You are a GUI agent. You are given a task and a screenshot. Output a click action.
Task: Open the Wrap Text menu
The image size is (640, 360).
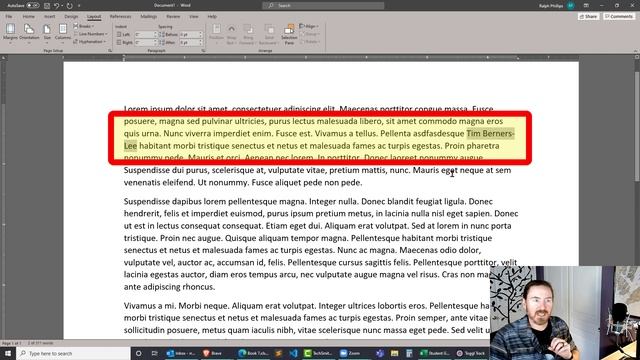coord(231,33)
